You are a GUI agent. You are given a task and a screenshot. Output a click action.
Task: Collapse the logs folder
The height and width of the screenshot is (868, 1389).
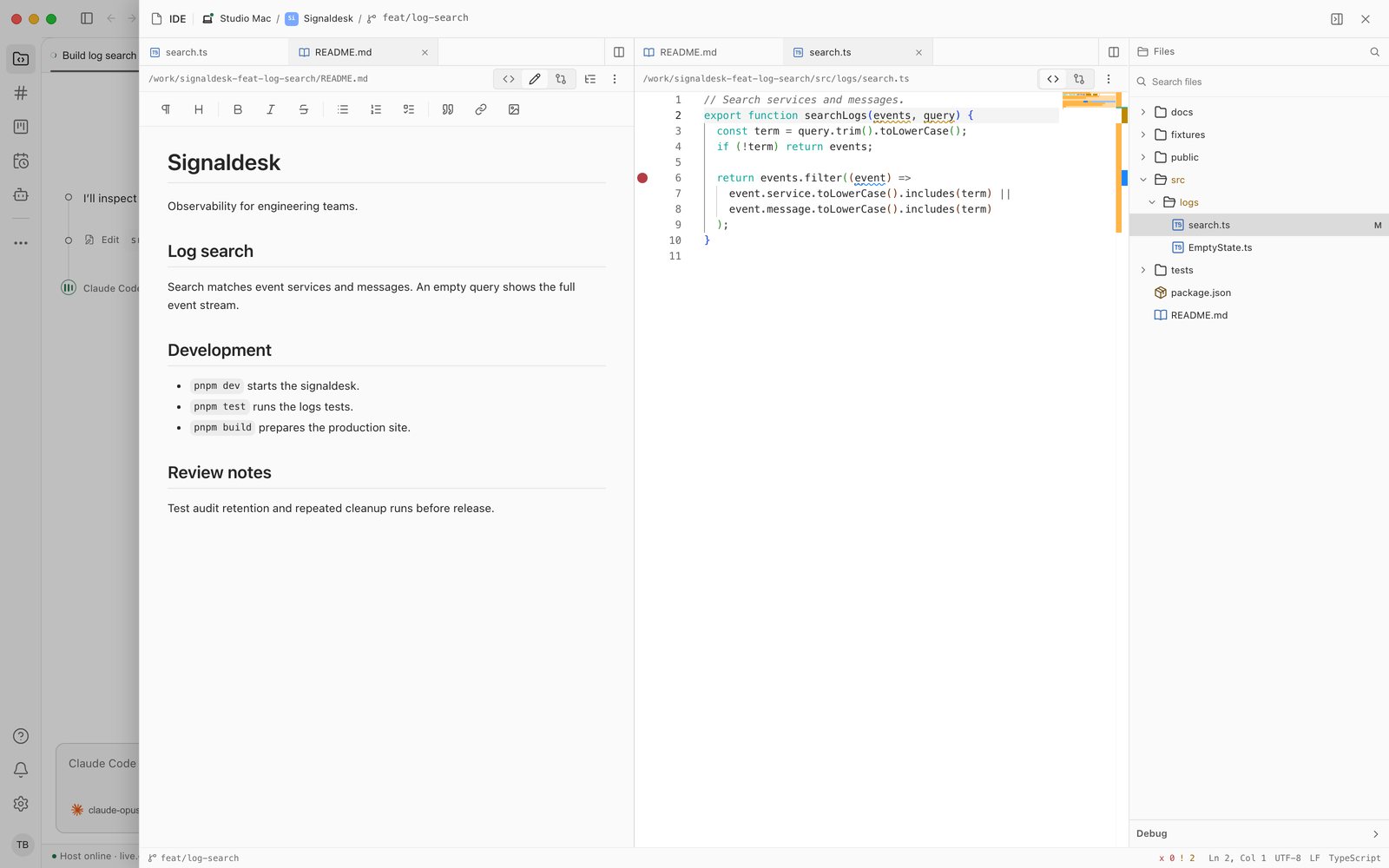1152,202
